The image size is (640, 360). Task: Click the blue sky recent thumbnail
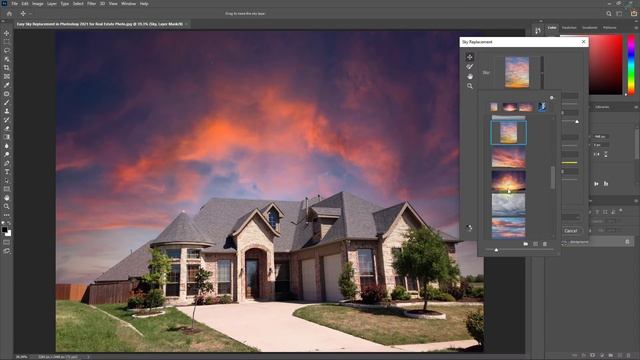click(542, 107)
